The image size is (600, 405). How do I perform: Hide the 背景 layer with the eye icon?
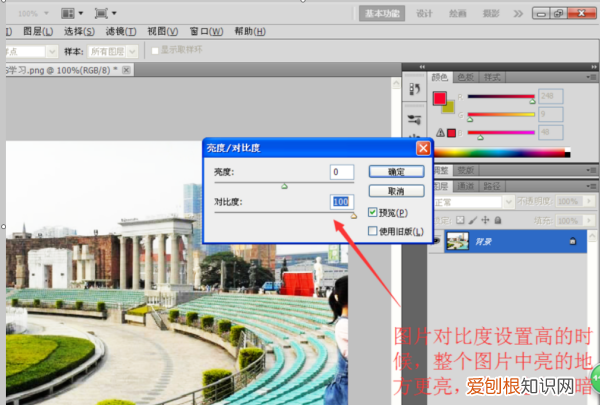coord(435,240)
